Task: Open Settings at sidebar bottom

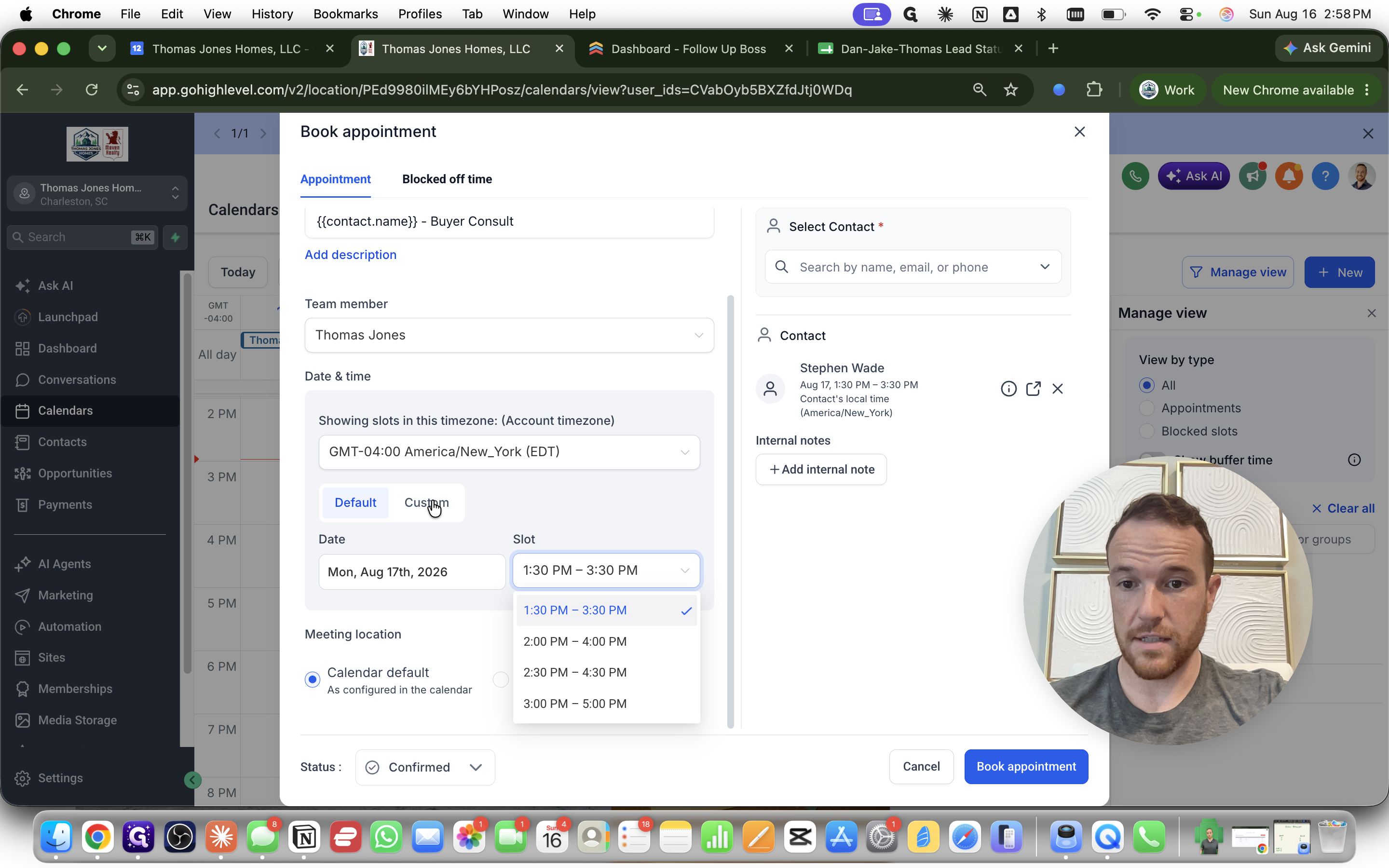Action: coord(60,778)
